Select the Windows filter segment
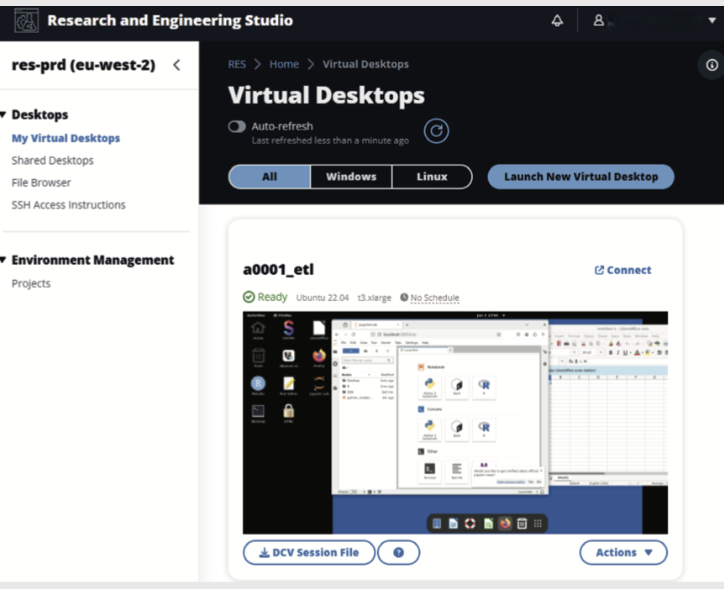The image size is (724, 589). coord(350,177)
